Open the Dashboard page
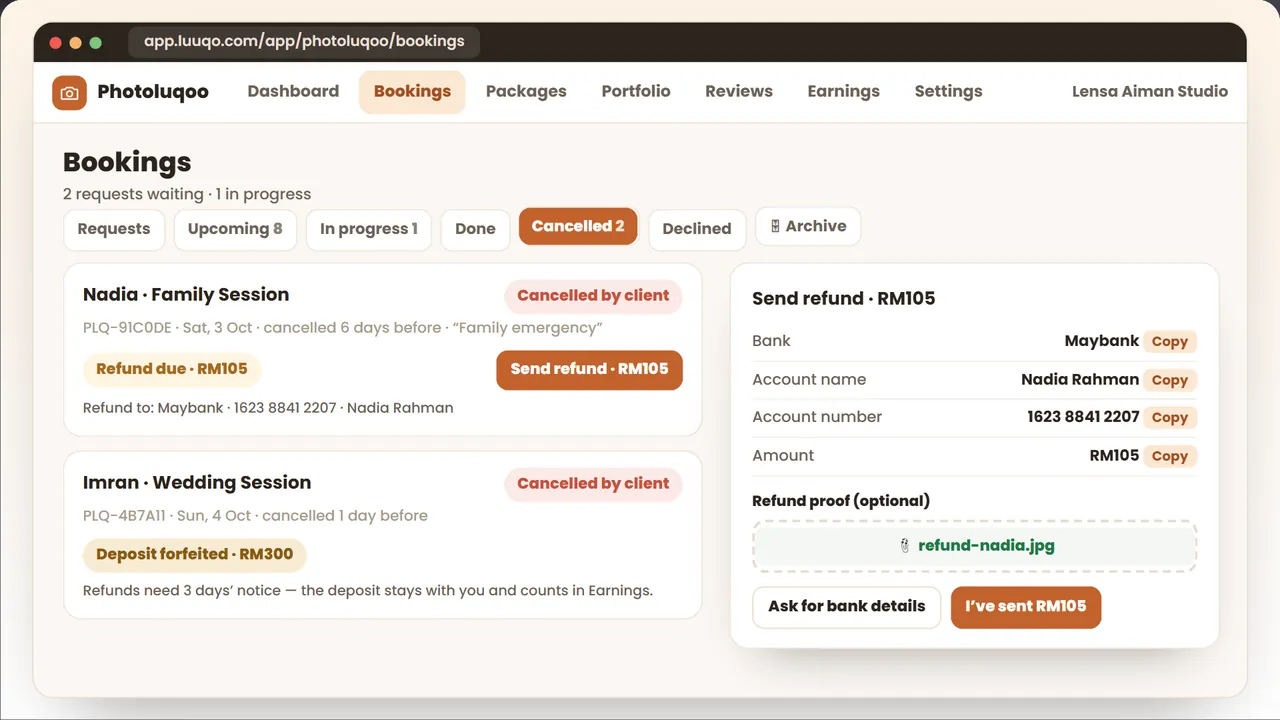 click(x=293, y=91)
